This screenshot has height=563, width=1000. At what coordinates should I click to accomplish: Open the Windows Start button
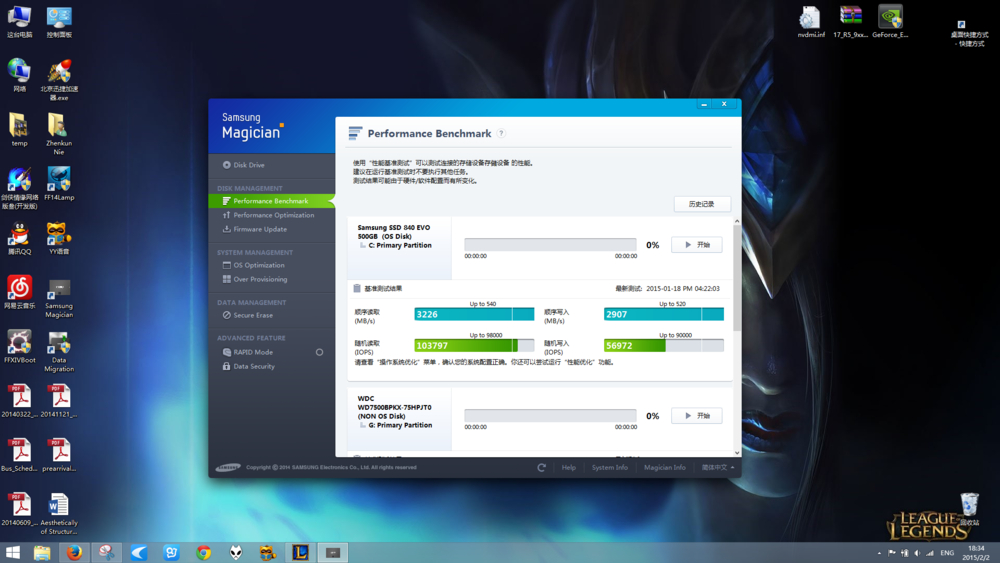tap(13, 553)
